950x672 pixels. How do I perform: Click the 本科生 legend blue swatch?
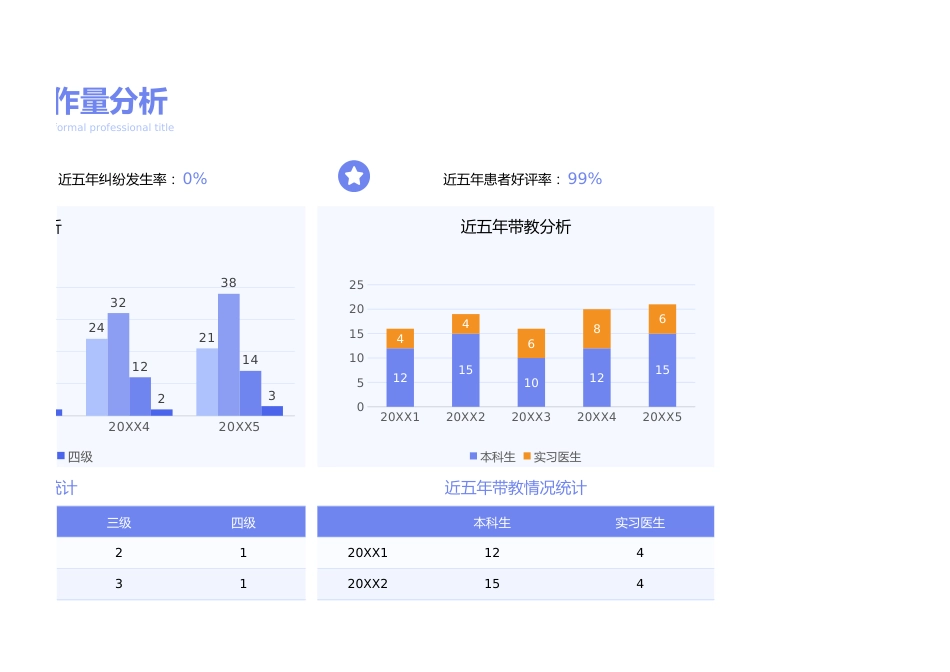(473, 456)
